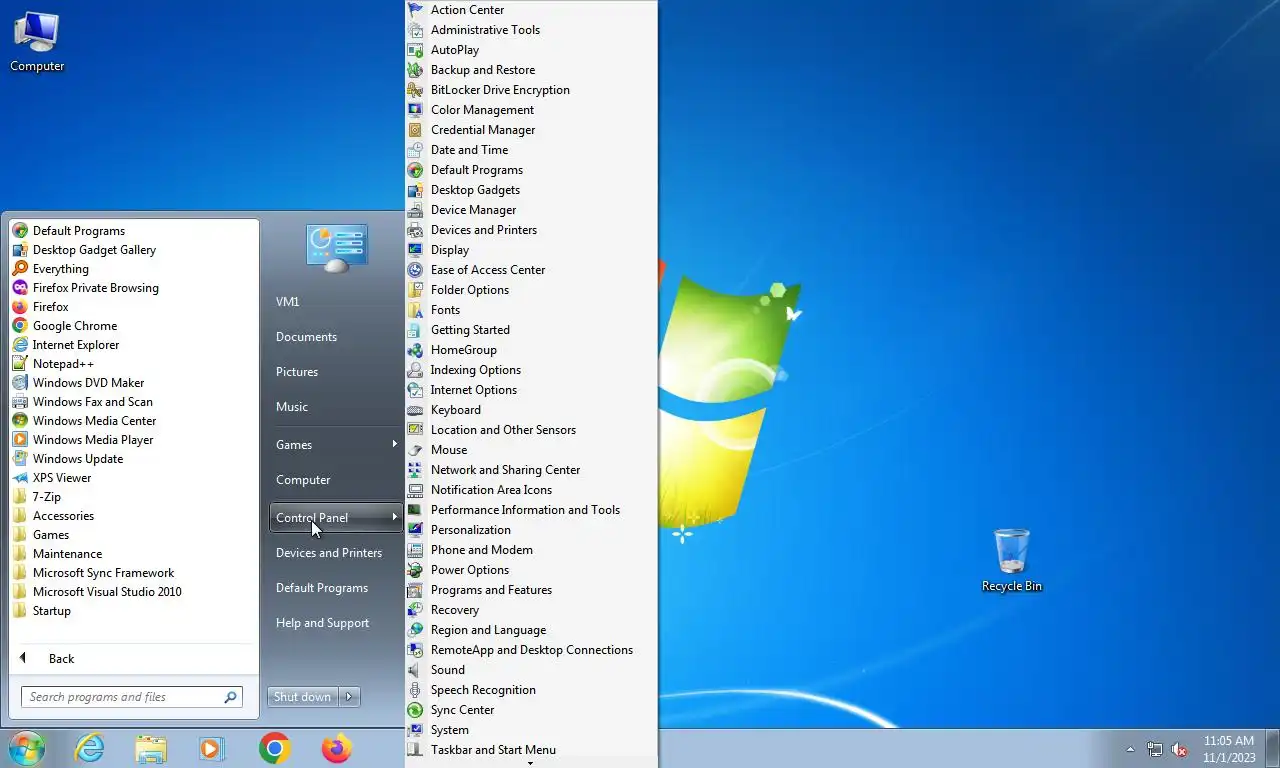The height and width of the screenshot is (768, 1280).
Task: Launch Google Chrome from programs list
Action: tap(134, 326)
